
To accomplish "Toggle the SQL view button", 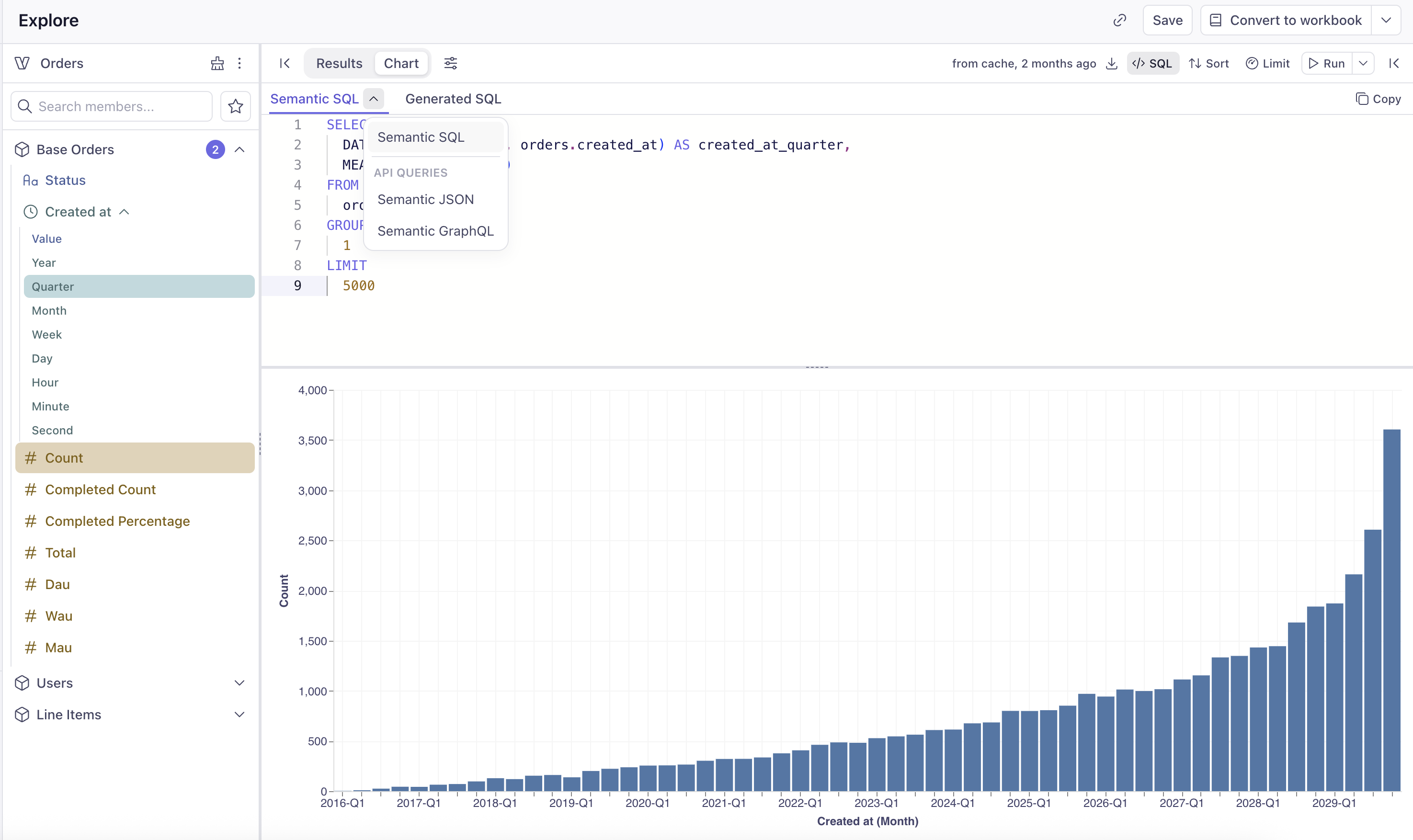I will click(1152, 63).
